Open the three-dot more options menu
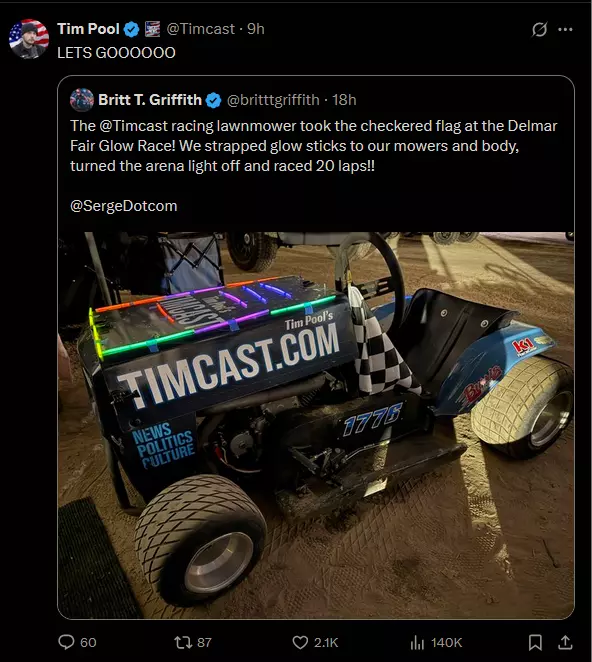 [x=565, y=29]
